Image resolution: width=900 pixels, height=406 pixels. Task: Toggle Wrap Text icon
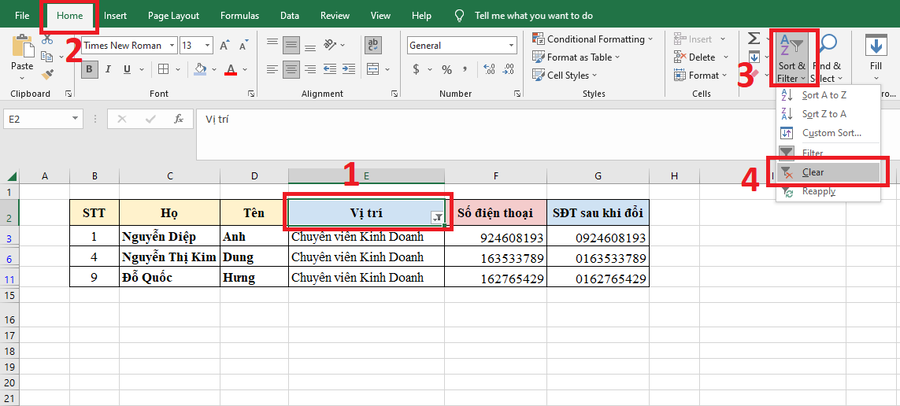tap(373, 45)
